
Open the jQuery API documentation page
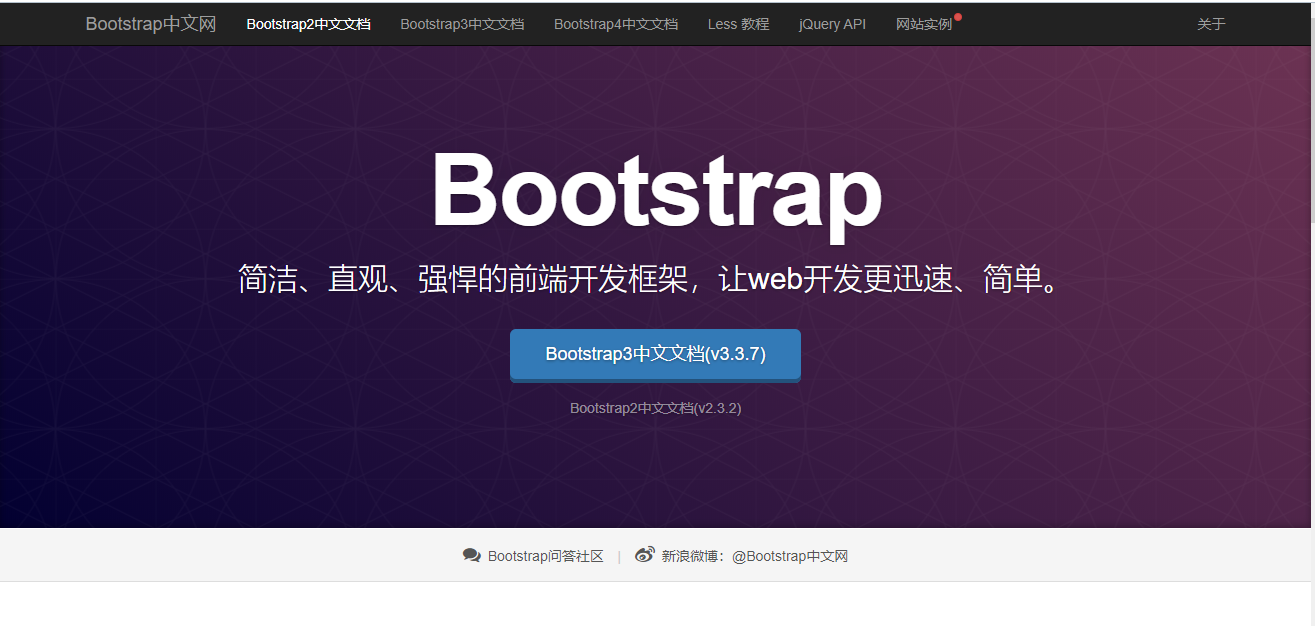tap(832, 24)
